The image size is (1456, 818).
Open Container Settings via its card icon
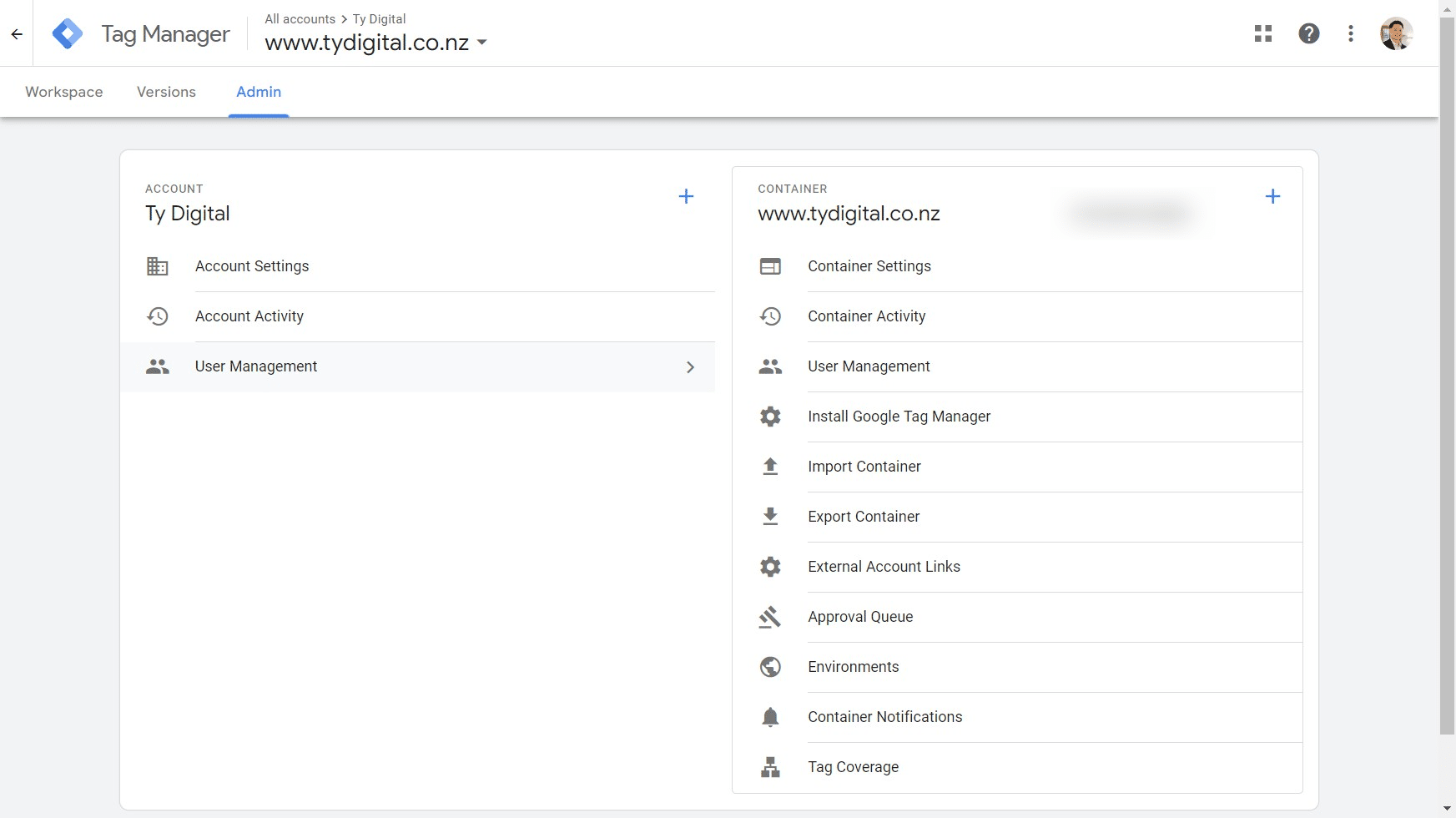[x=770, y=266]
